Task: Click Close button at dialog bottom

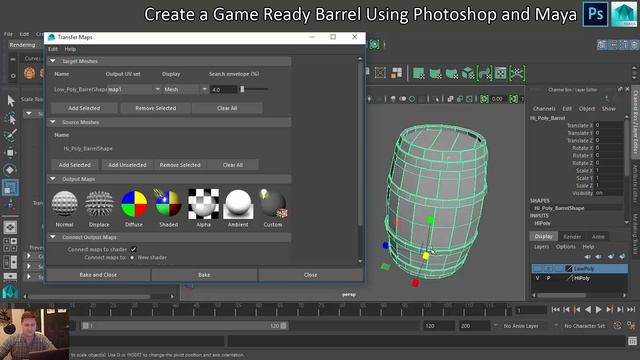Action: [311, 275]
